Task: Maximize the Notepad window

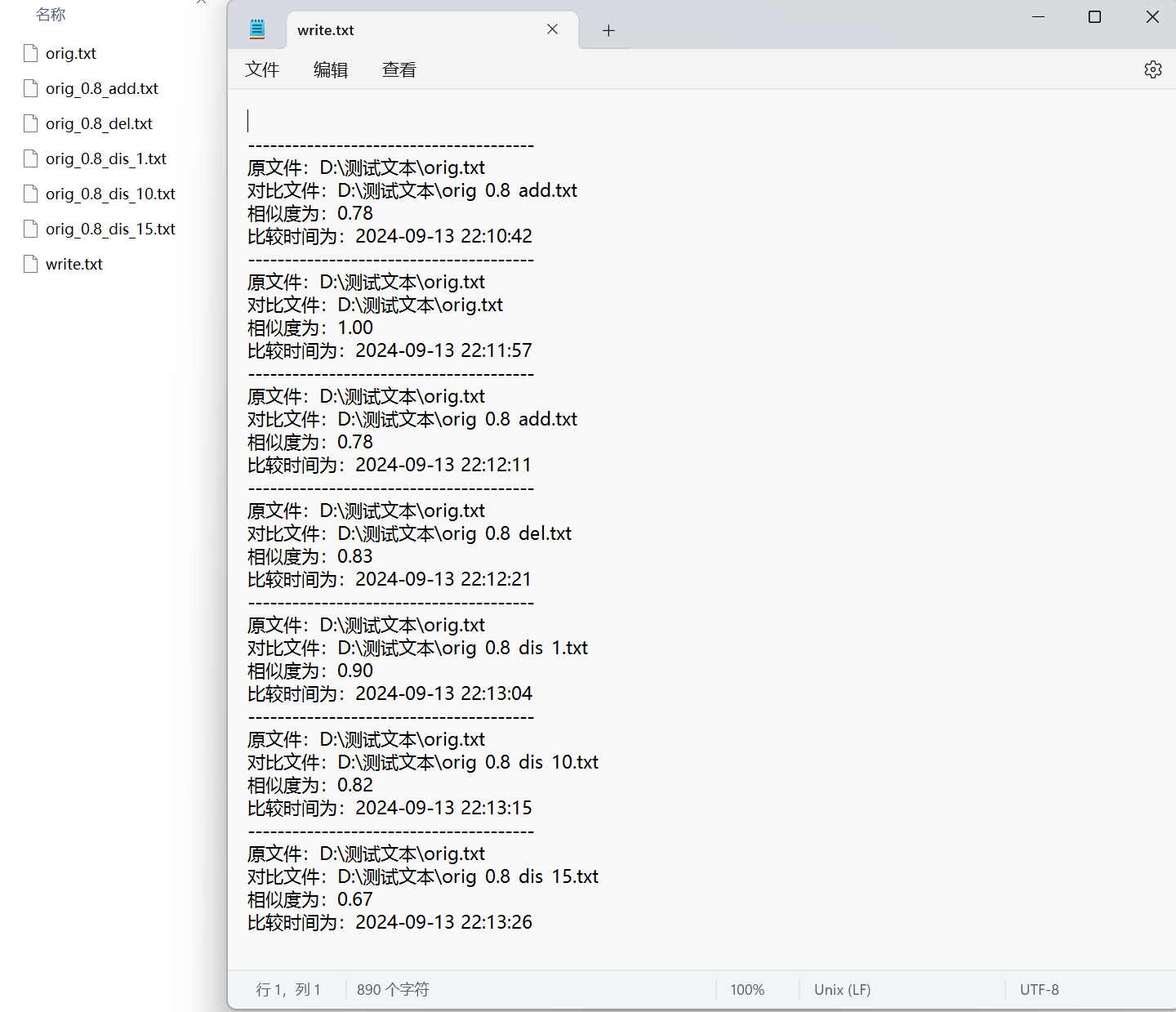Action: (1095, 17)
